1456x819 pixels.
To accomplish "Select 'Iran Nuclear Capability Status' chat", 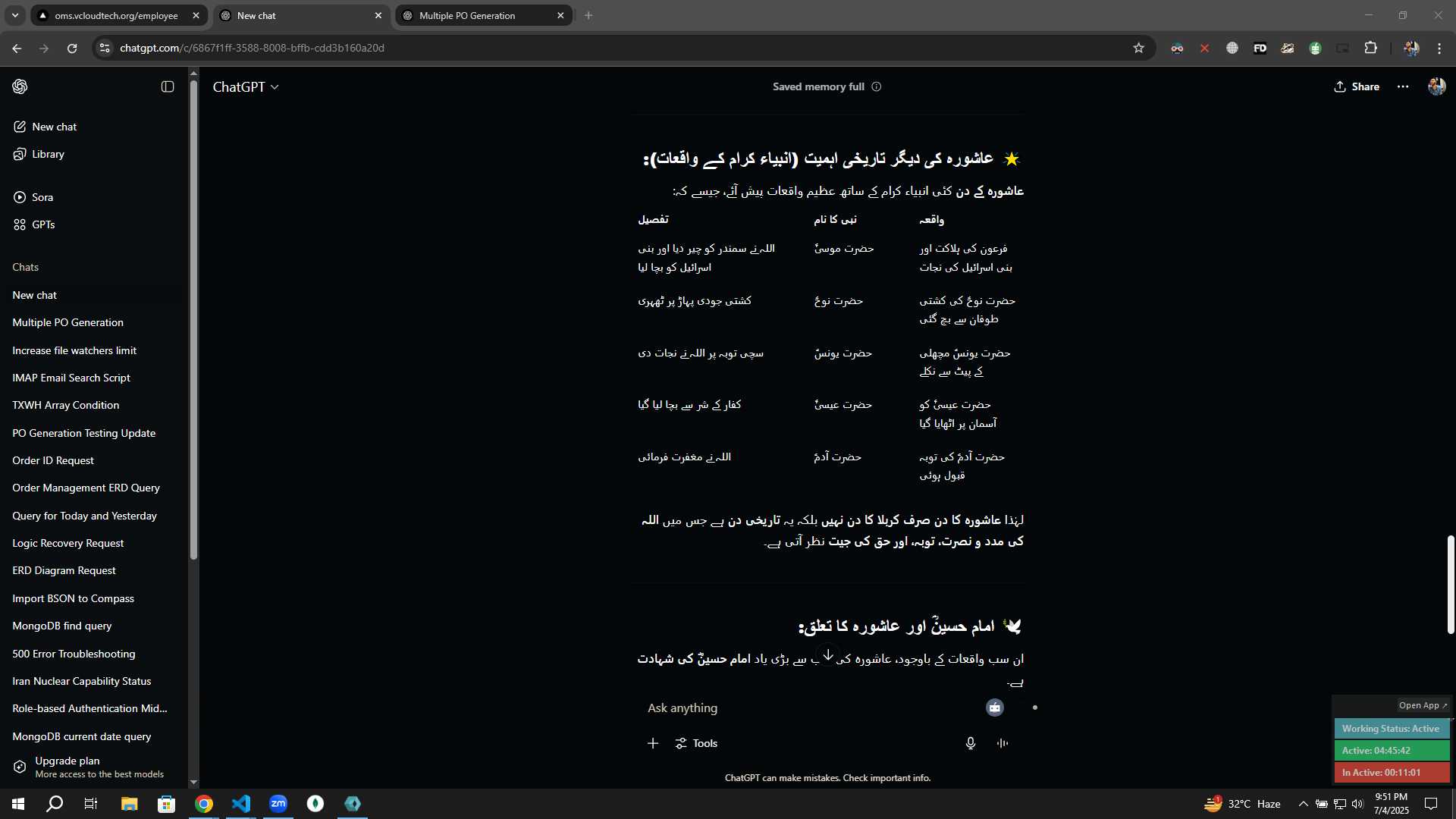I will [94, 681].
